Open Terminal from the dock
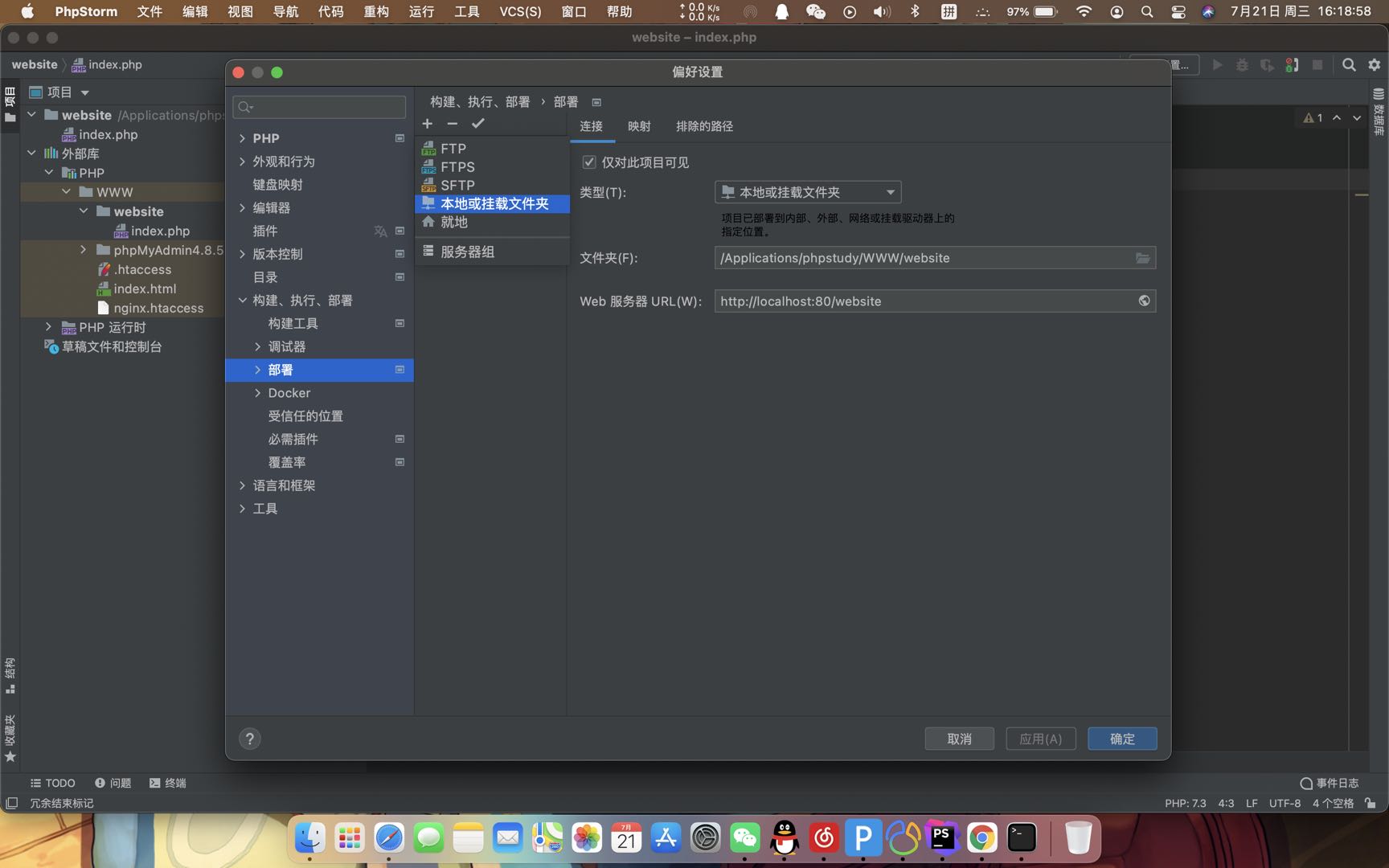1389x868 pixels. tap(1022, 838)
